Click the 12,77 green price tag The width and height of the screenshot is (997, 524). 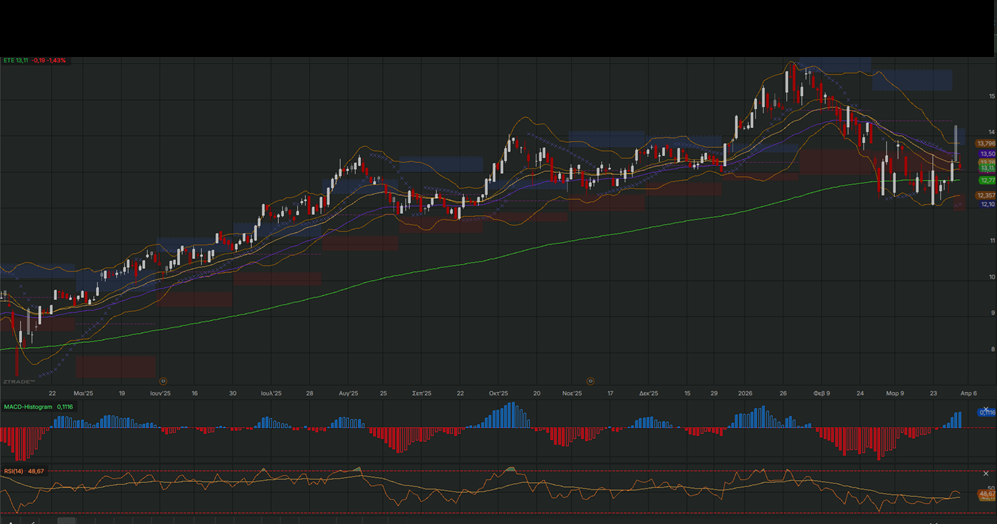987,181
